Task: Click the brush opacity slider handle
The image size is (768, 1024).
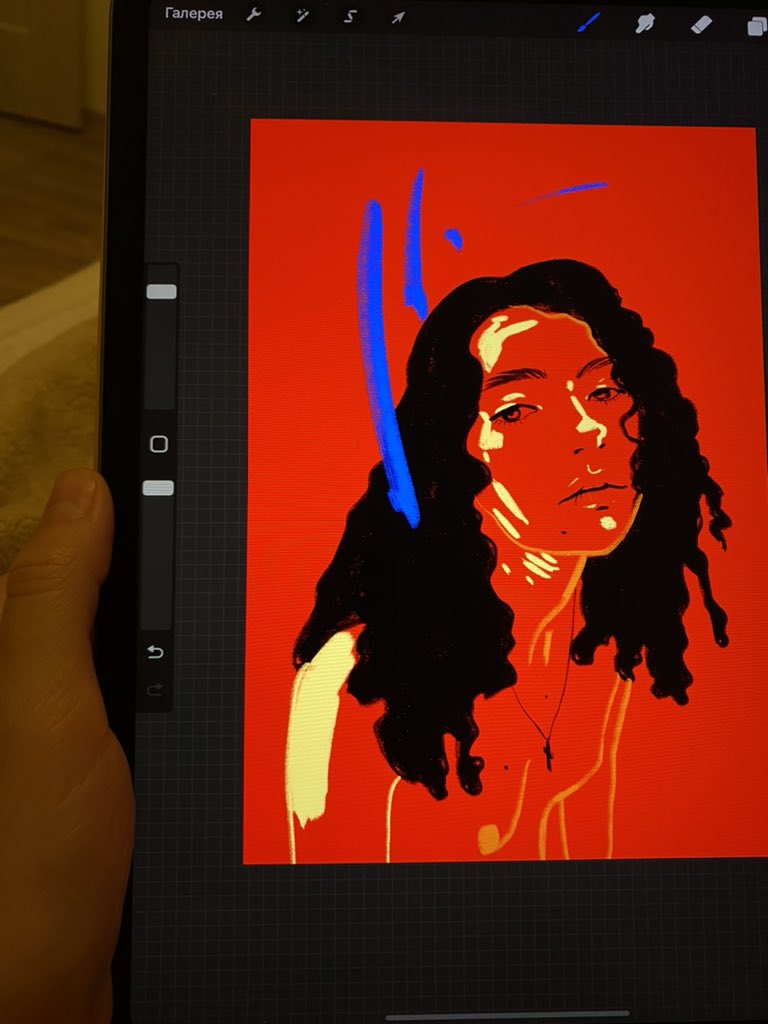Action: (158, 488)
